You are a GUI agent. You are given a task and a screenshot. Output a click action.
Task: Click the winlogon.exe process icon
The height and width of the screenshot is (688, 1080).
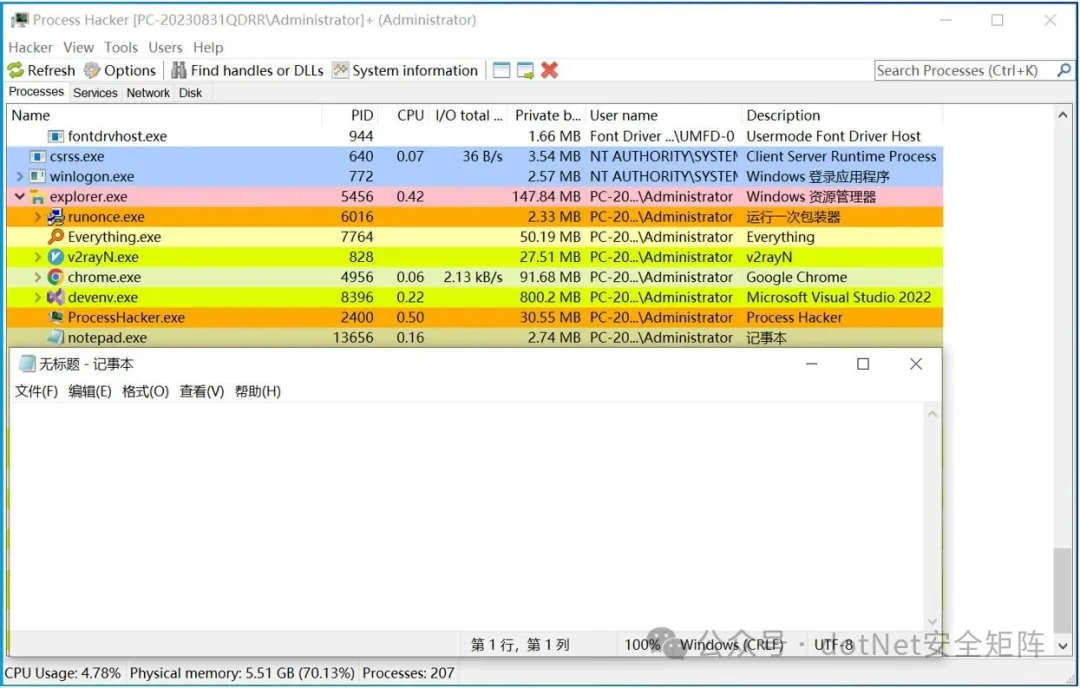pyautogui.click(x=38, y=176)
